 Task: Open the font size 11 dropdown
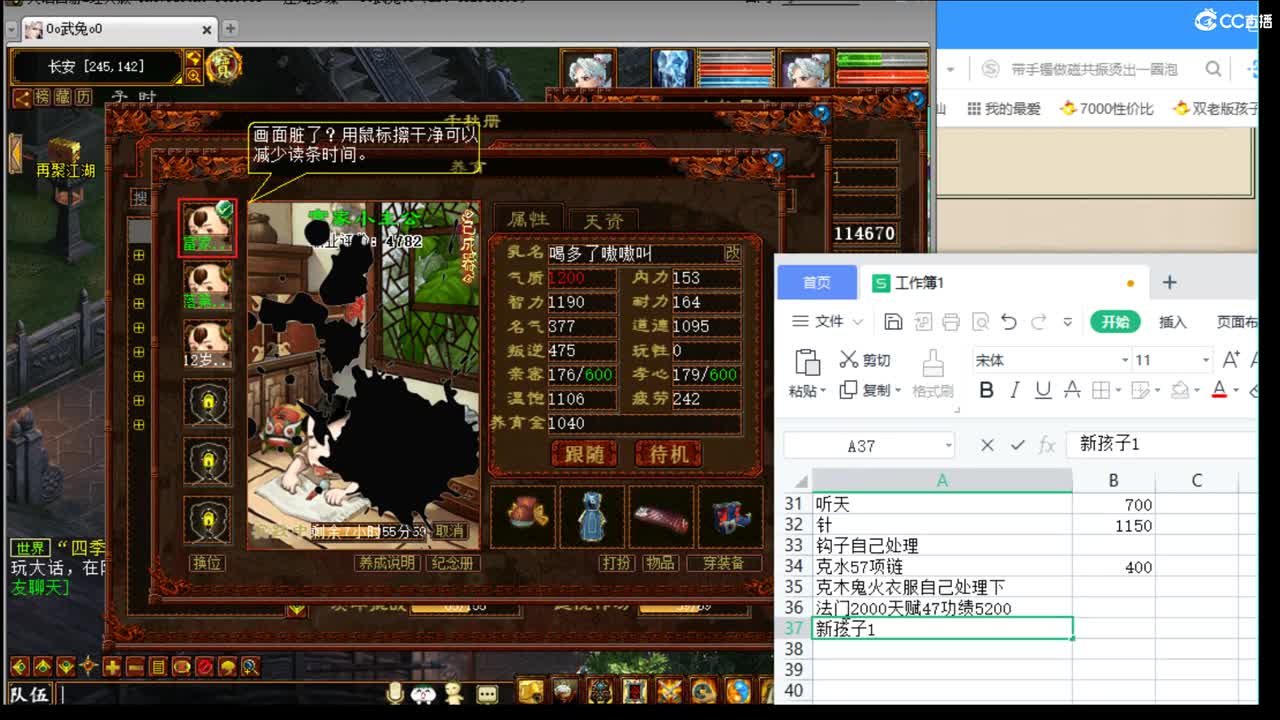[1205, 360]
